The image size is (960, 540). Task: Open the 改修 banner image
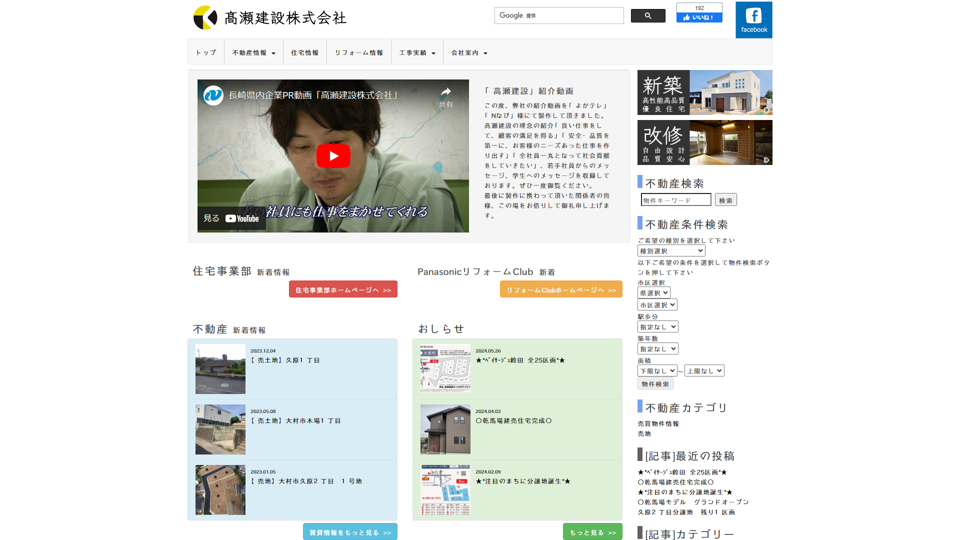tap(704, 142)
